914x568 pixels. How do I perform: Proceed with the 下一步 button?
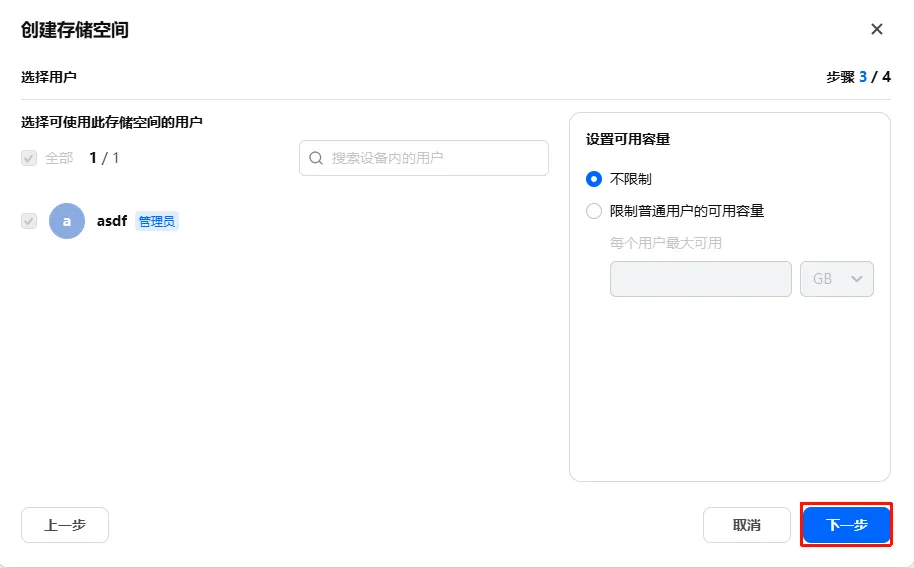[846, 525]
